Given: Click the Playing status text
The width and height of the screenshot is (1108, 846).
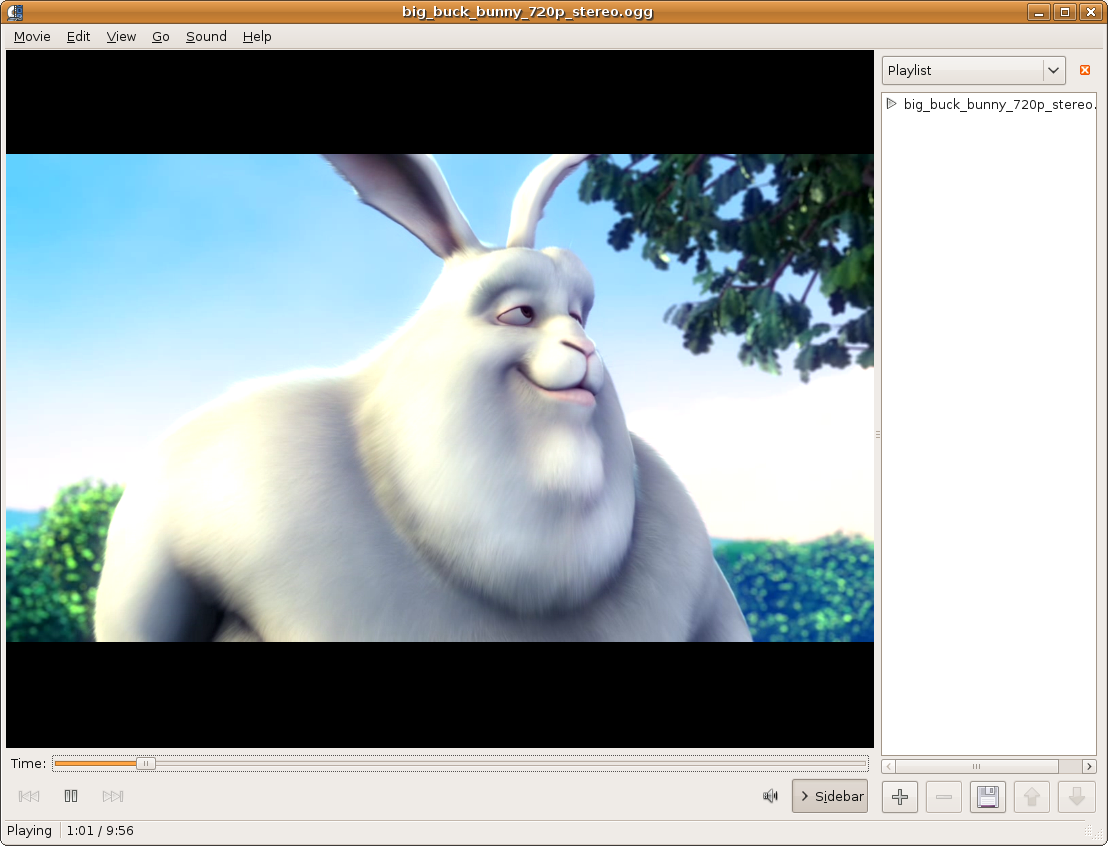Looking at the screenshot, I should [29, 831].
